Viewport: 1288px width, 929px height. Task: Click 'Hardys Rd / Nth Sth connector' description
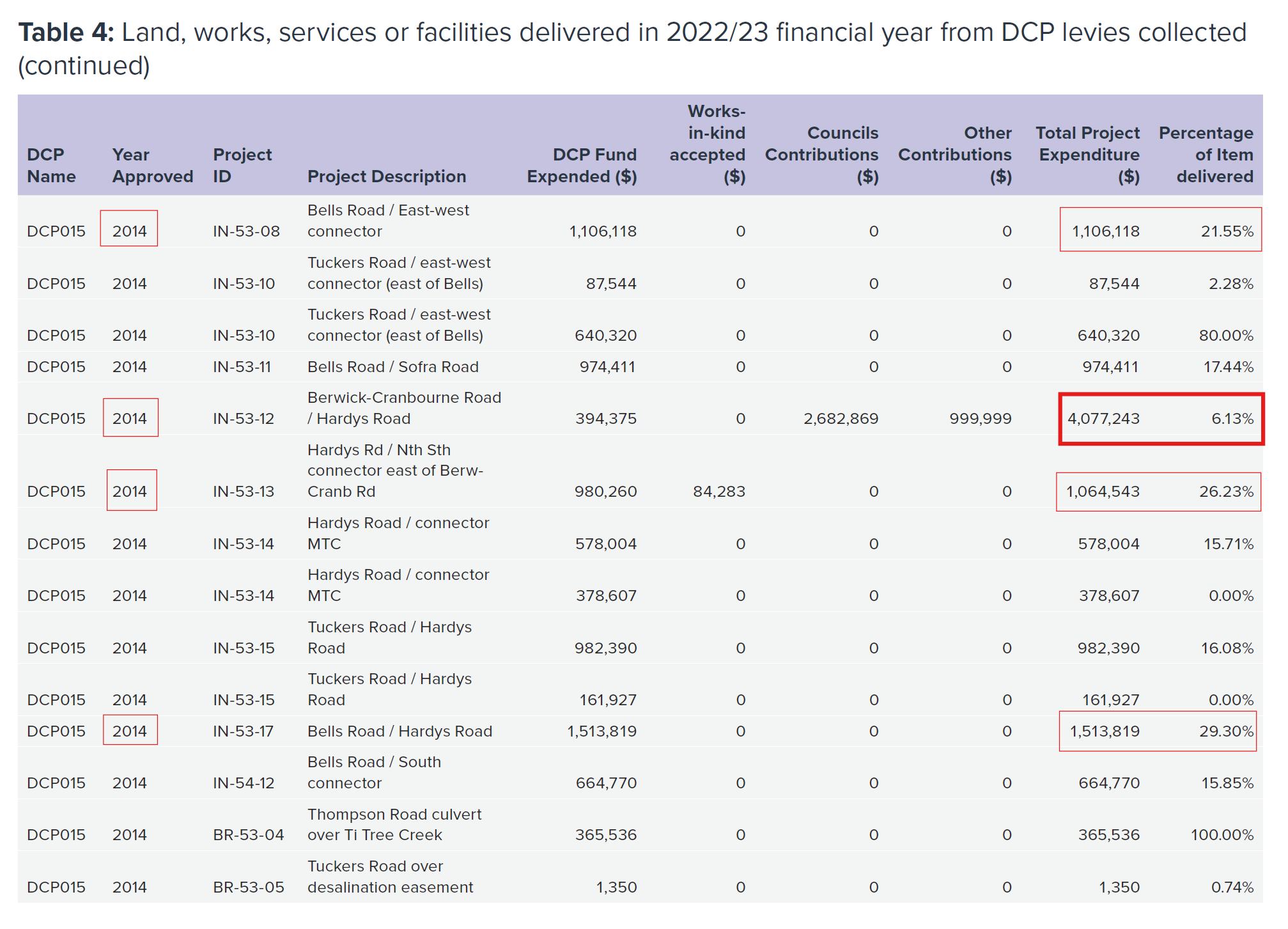point(395,471)
